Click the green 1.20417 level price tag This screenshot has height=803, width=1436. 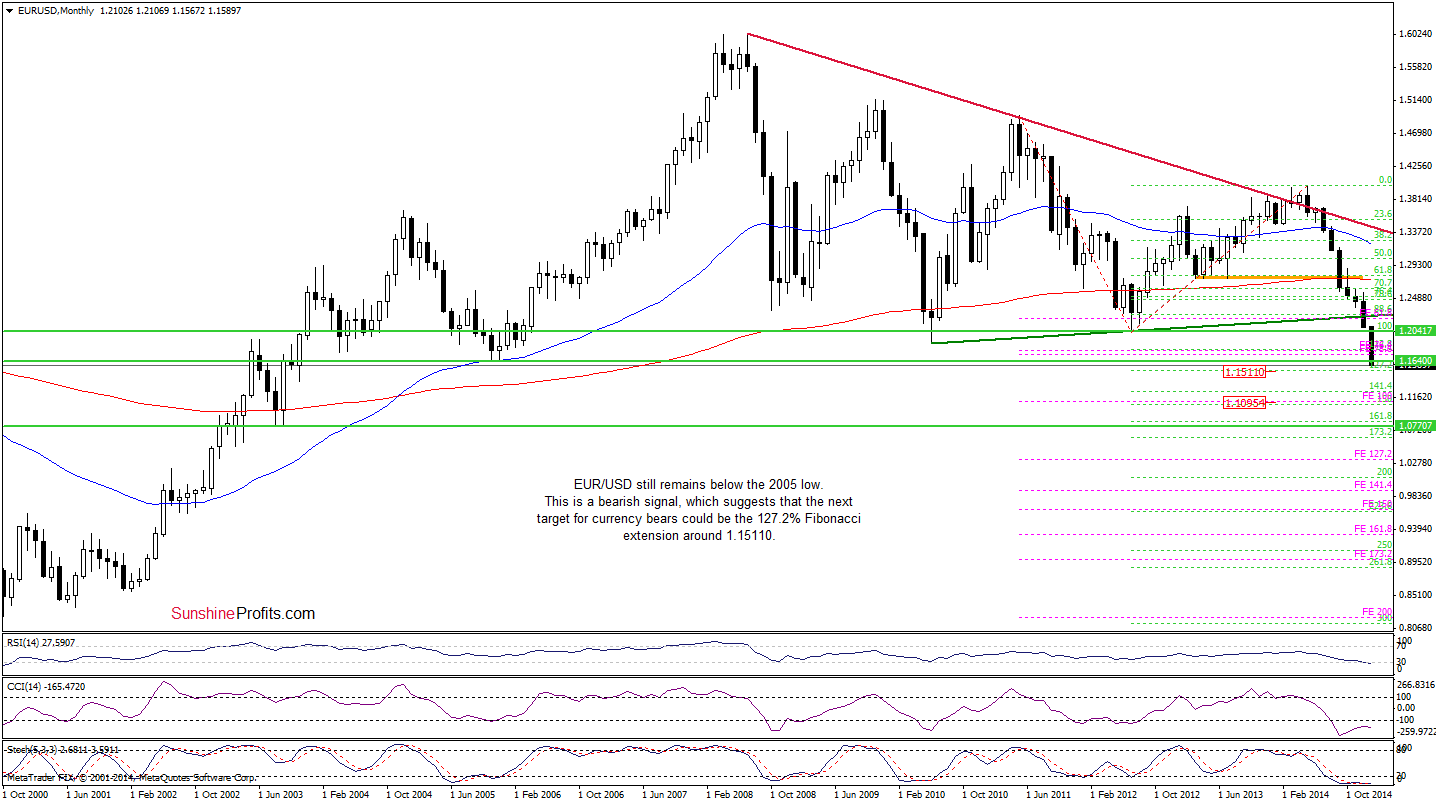tap(1415, 330)
